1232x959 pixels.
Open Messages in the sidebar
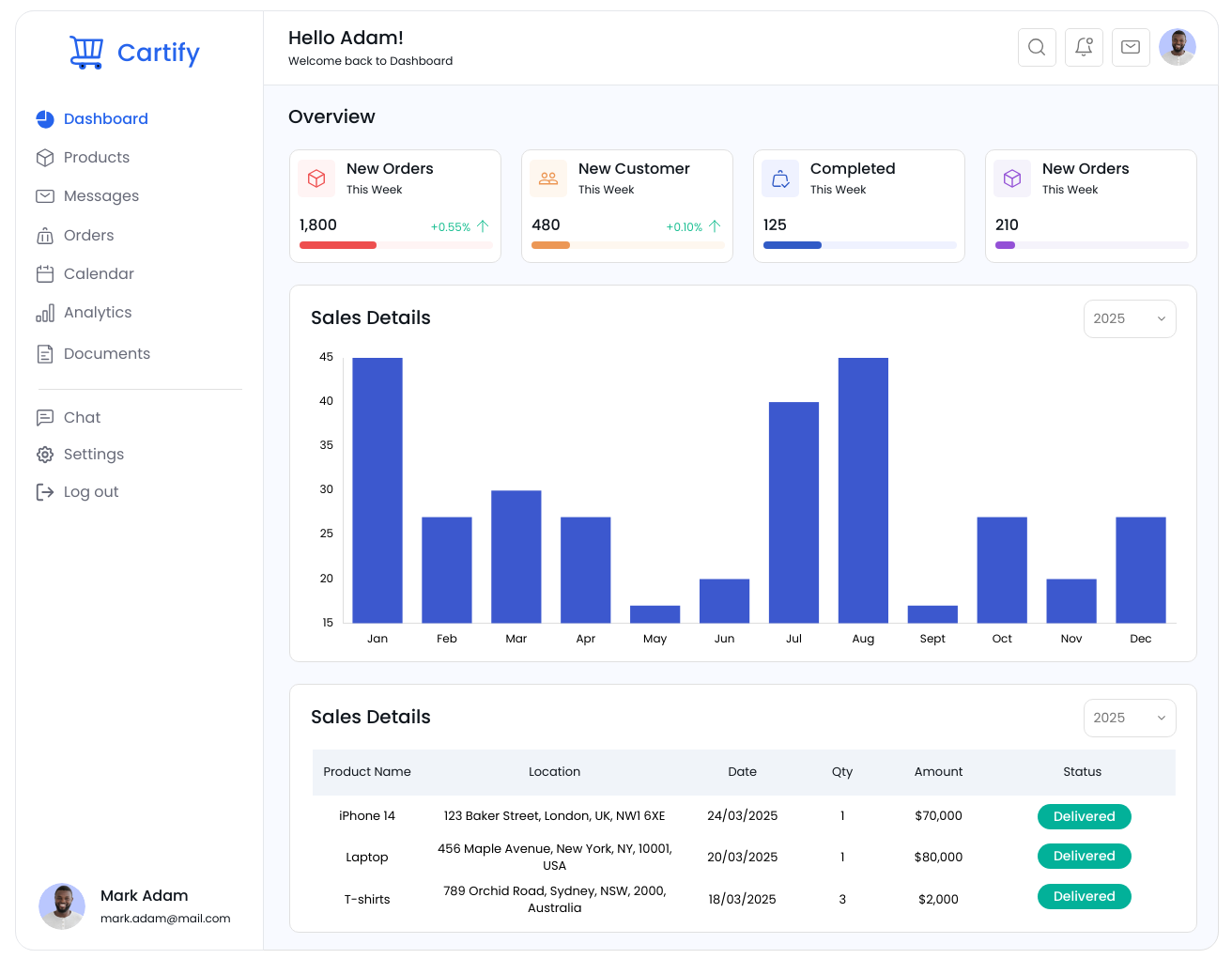pyautogui.click(x=101, y=196)
